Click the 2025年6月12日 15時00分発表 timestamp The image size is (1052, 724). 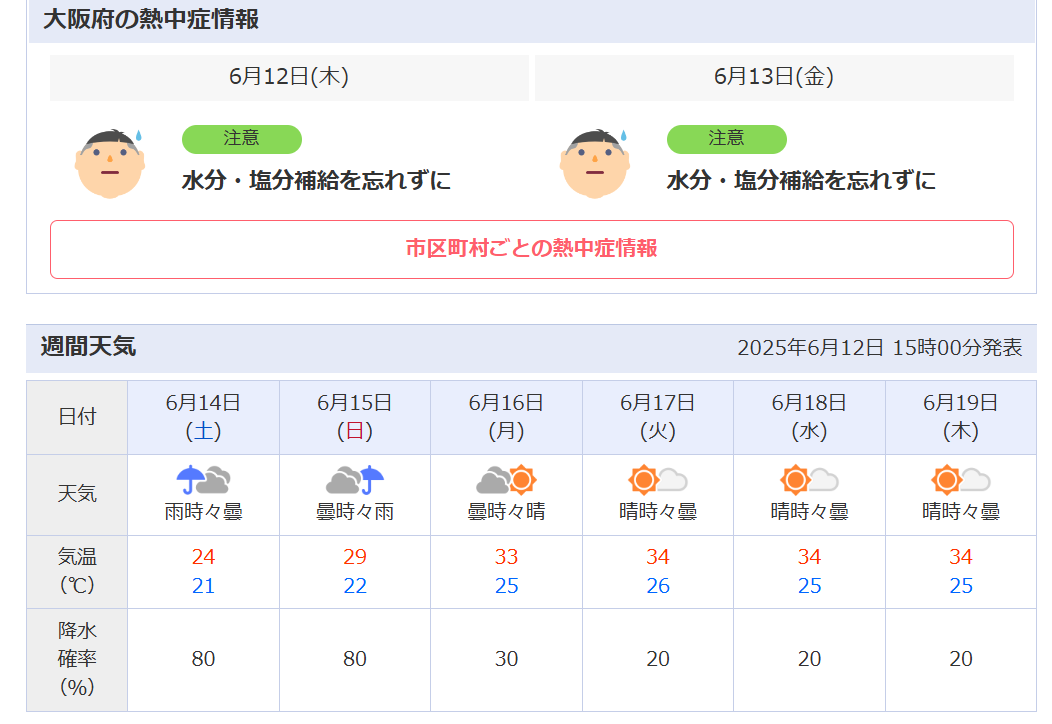pyautogui.click(x=880, y=348)
